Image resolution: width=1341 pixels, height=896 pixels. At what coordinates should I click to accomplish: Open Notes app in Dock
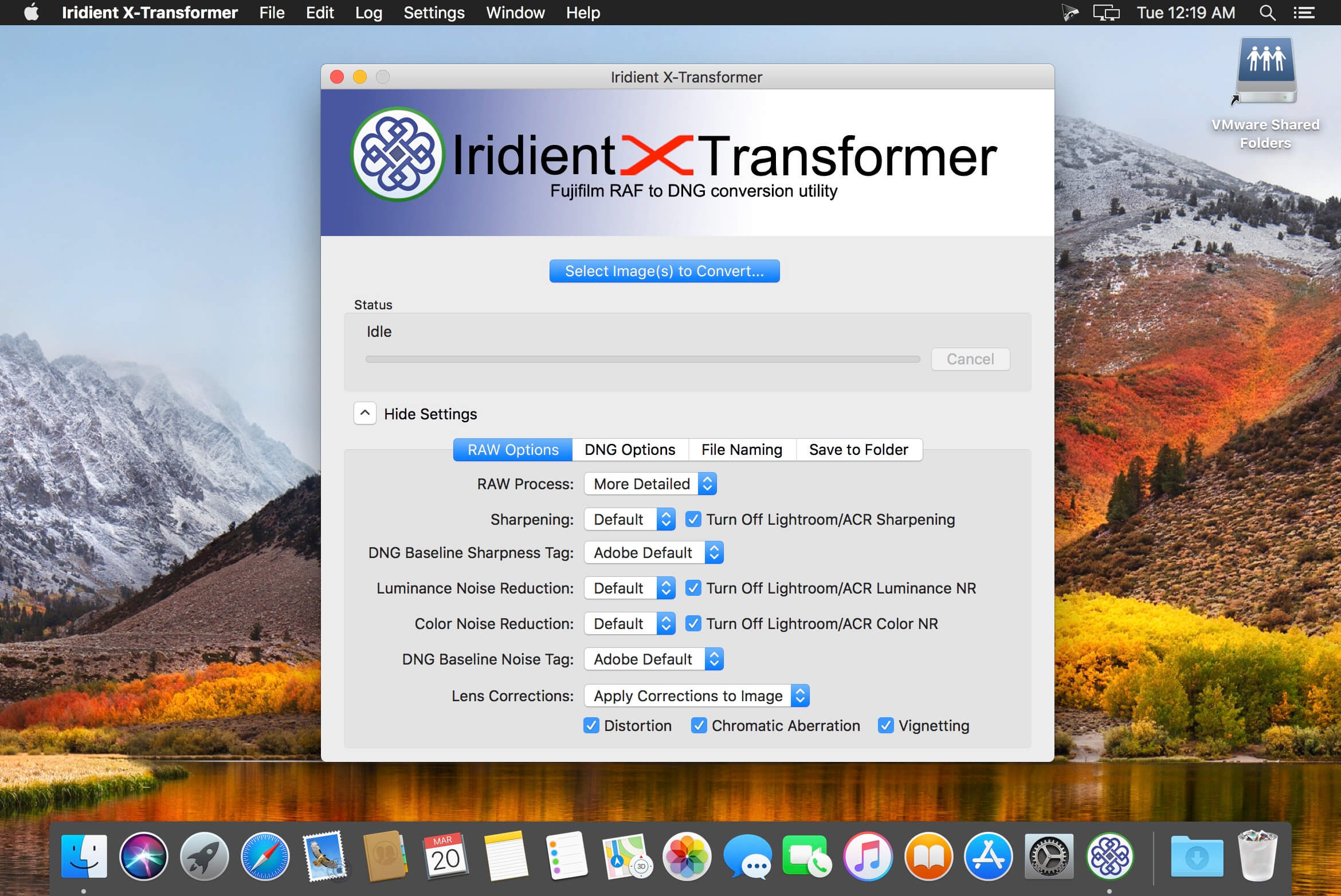[506, 856]
